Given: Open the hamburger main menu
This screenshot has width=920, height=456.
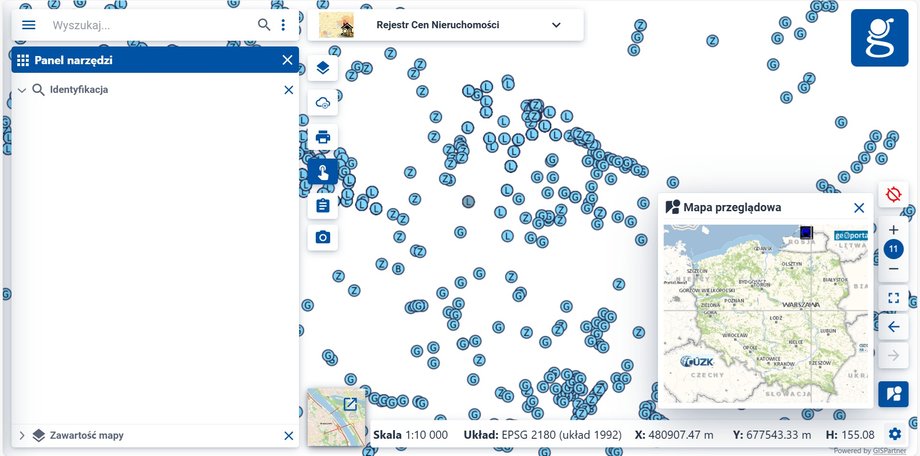Looking at the screenshot, I should tap(28, 25).
